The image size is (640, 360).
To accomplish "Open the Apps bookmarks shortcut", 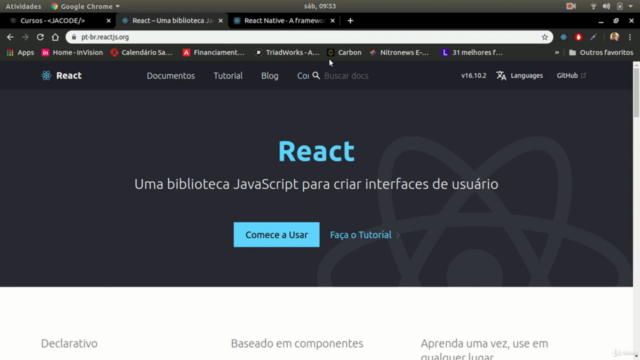I will tap(20, 53).
